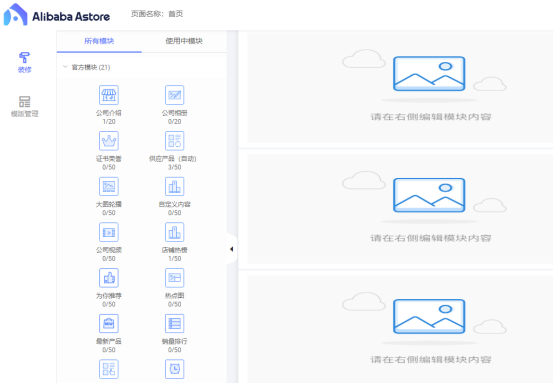The width and height of the screenshot is (554, 383).
Task: Add the 为你推荐 thumbs-up module
Action: point(109,278)
